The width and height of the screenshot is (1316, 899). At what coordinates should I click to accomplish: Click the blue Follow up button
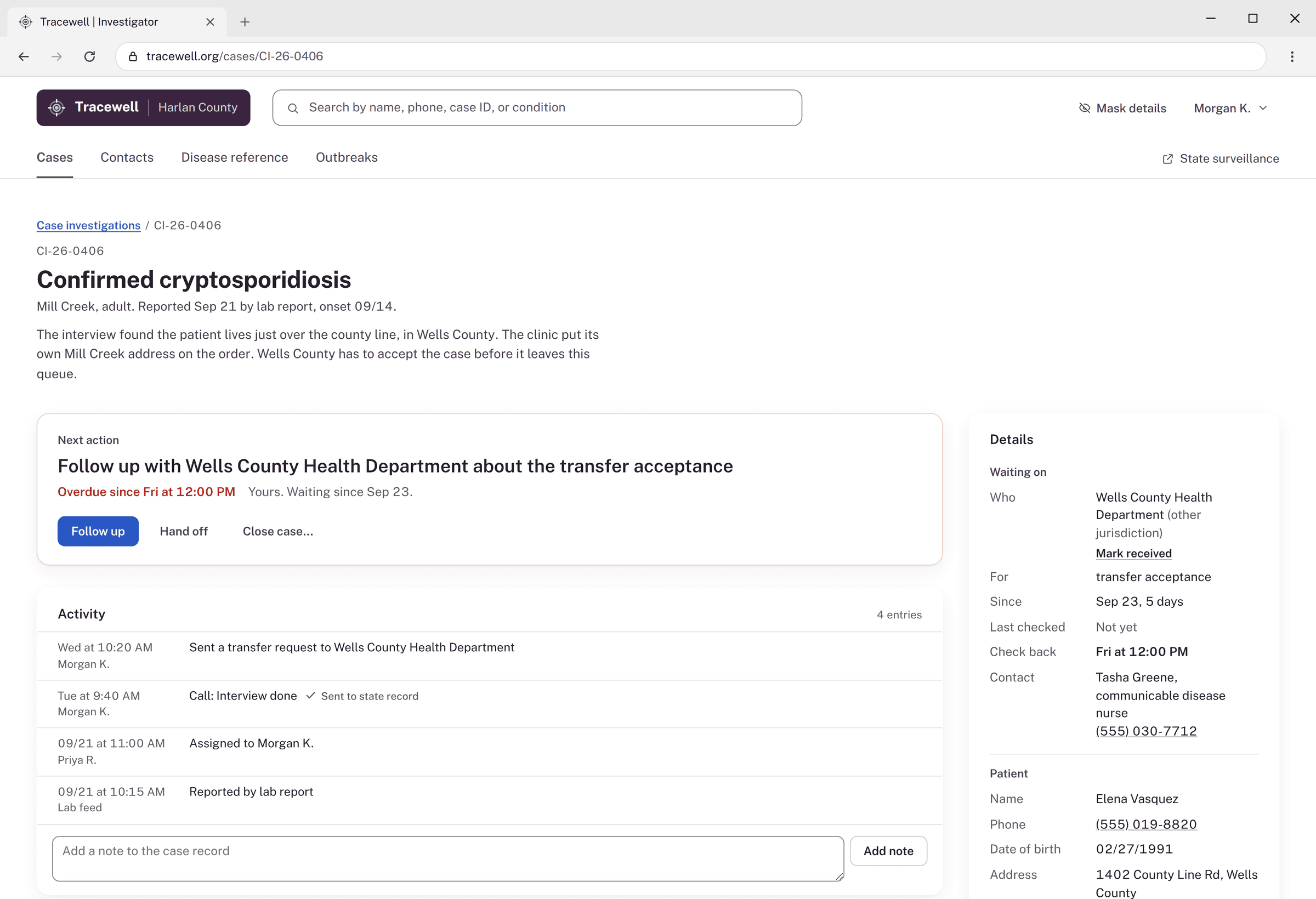pyautogui.click(x=98, y=531)
